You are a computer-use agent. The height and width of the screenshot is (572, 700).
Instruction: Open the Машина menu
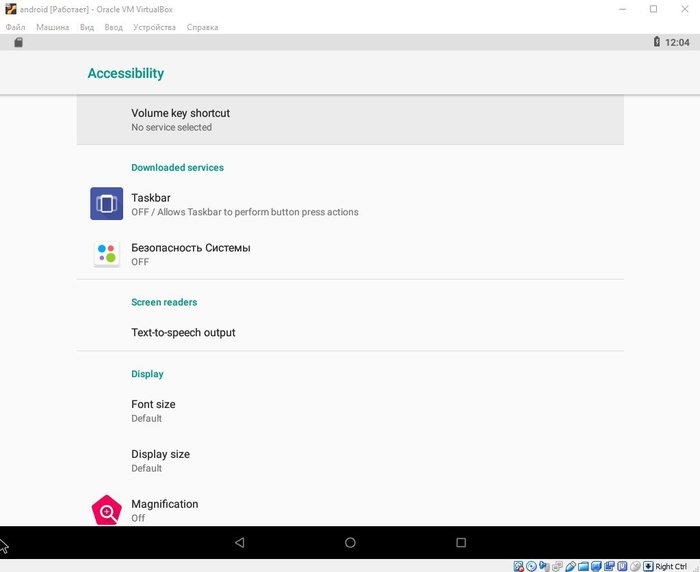[x=53, y=27]
